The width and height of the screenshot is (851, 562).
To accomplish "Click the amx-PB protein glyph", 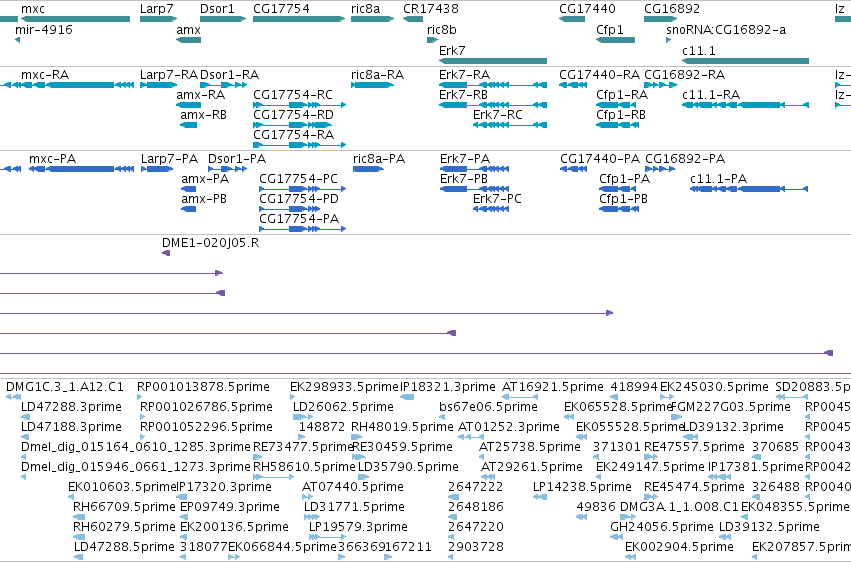I will [188, 209].
